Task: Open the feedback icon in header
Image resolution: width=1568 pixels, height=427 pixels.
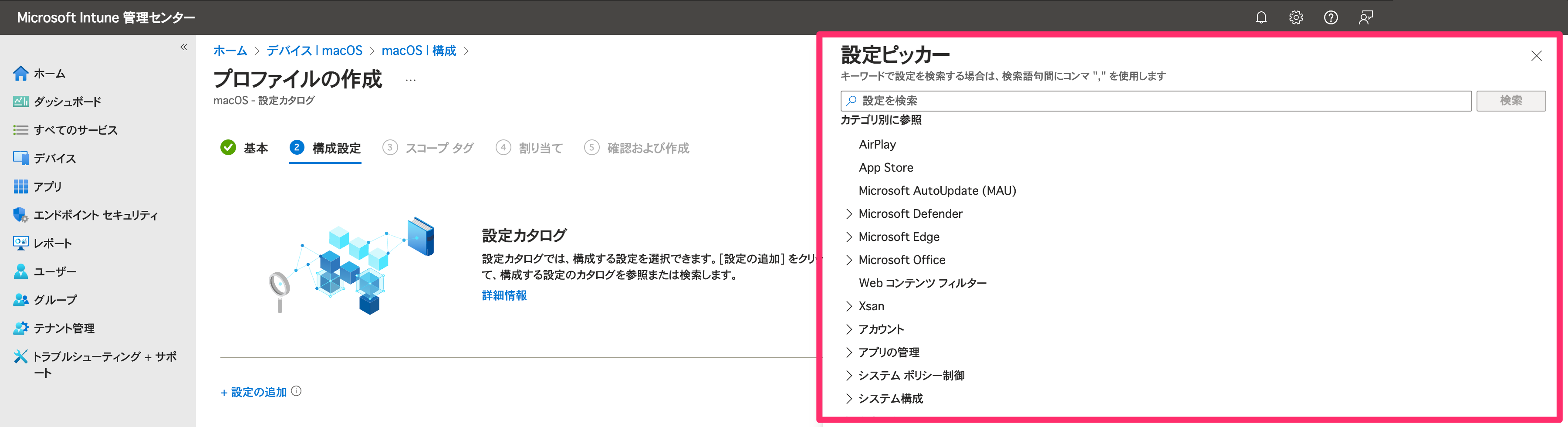Action: [1365, 18]
